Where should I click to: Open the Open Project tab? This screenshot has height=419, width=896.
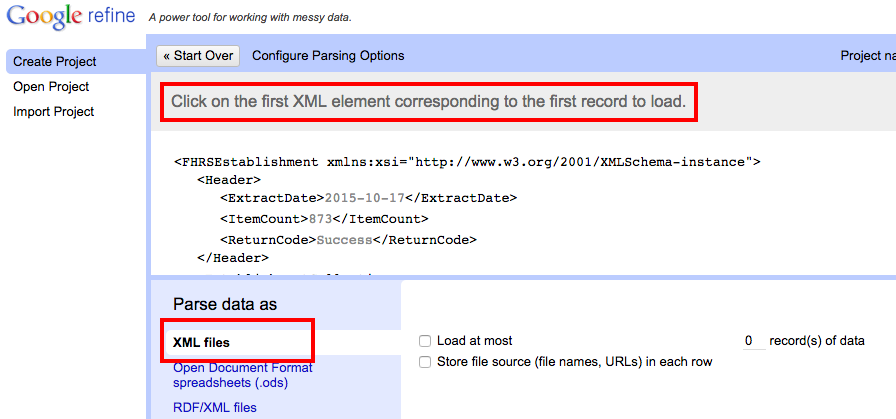tap(51, 87)
